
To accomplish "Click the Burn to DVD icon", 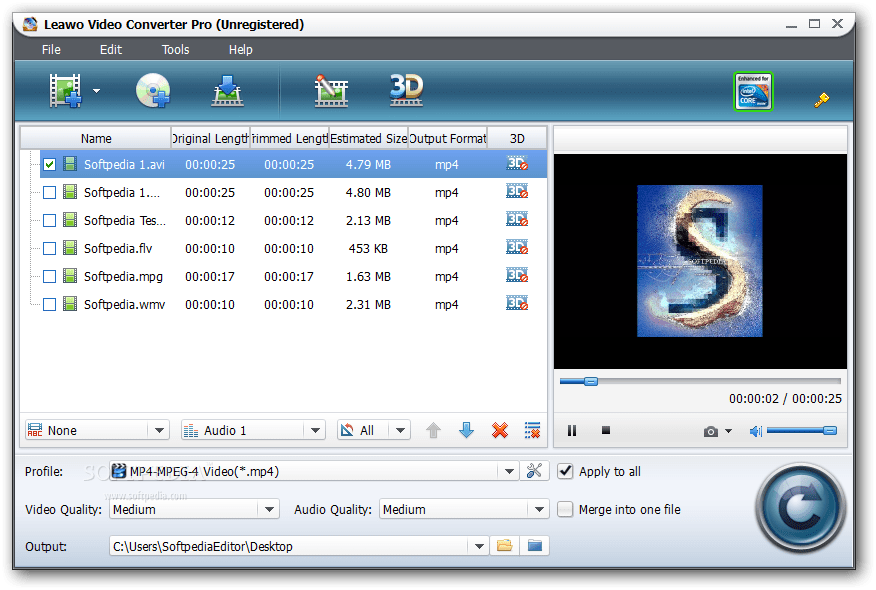I will click(x=153, y=89).
